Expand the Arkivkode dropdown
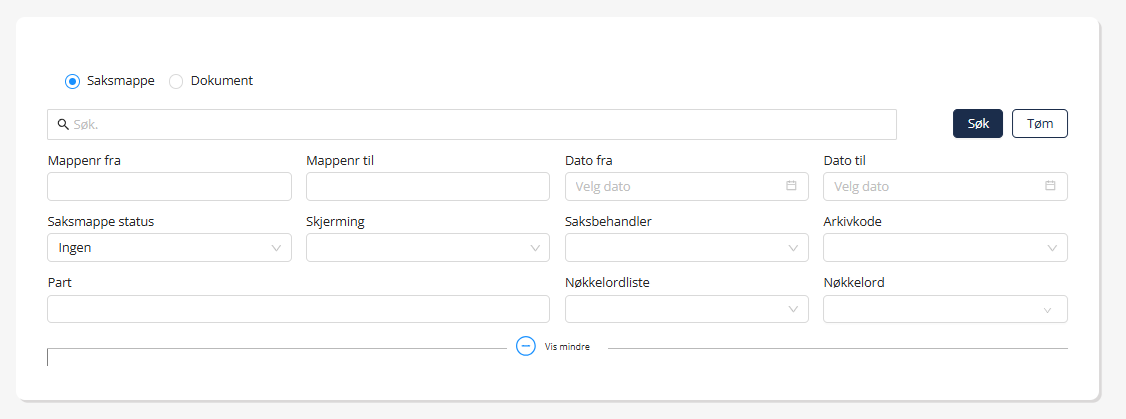Viewport: 1126px width, 419px height. (x=945, y=248)
